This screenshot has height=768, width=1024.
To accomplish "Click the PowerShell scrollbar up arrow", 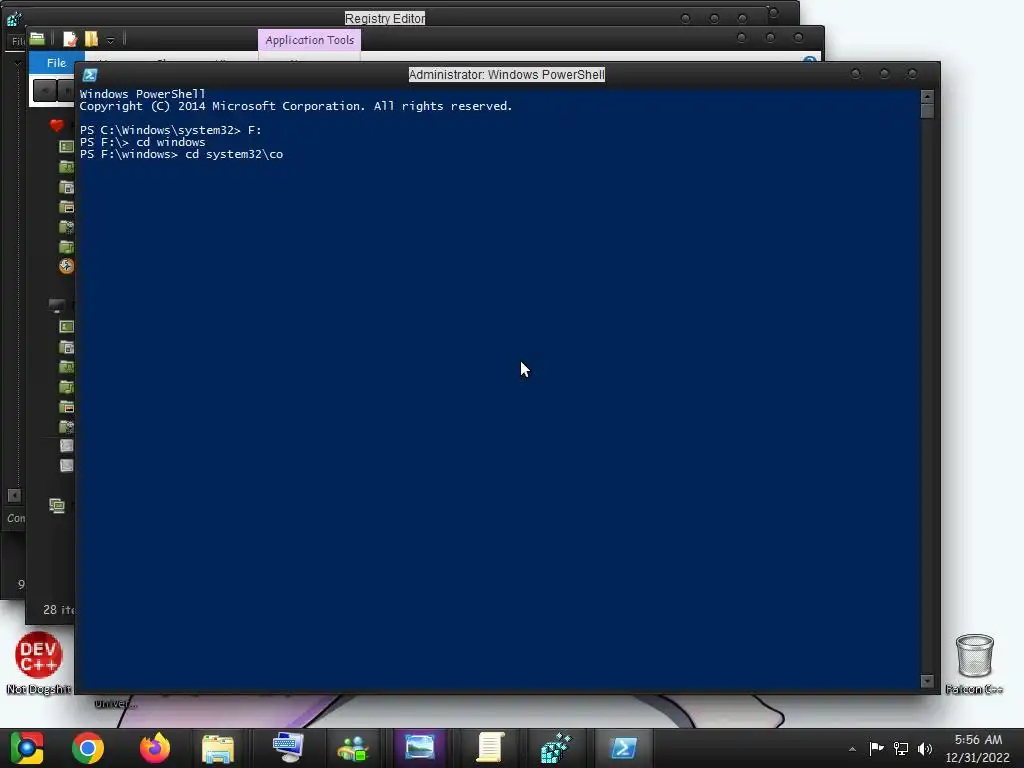I will tap(927, 97).
